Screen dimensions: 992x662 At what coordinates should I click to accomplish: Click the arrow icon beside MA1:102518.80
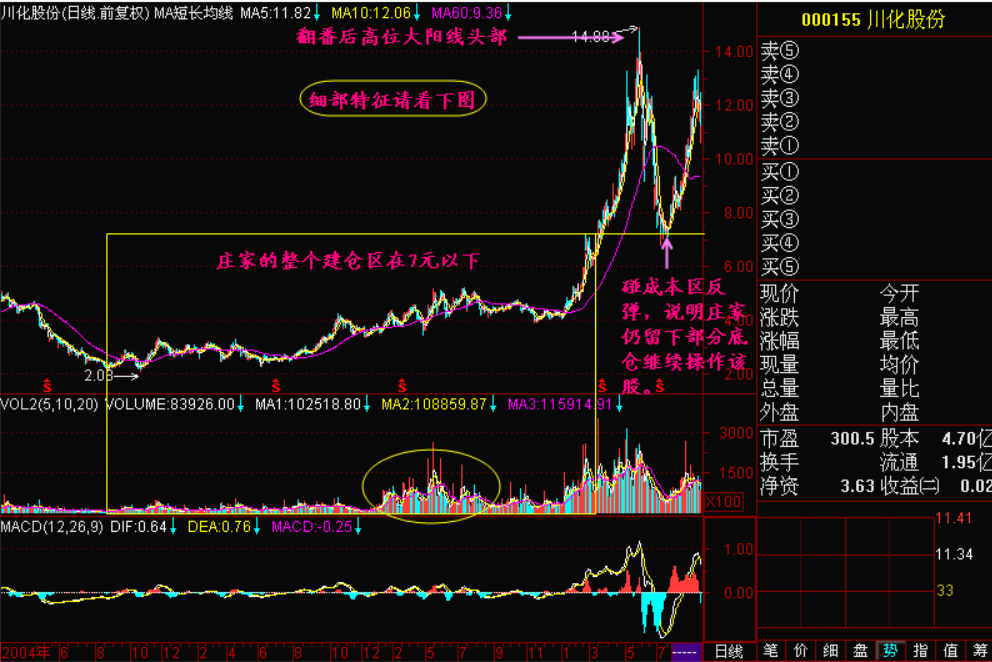point(367,405)
